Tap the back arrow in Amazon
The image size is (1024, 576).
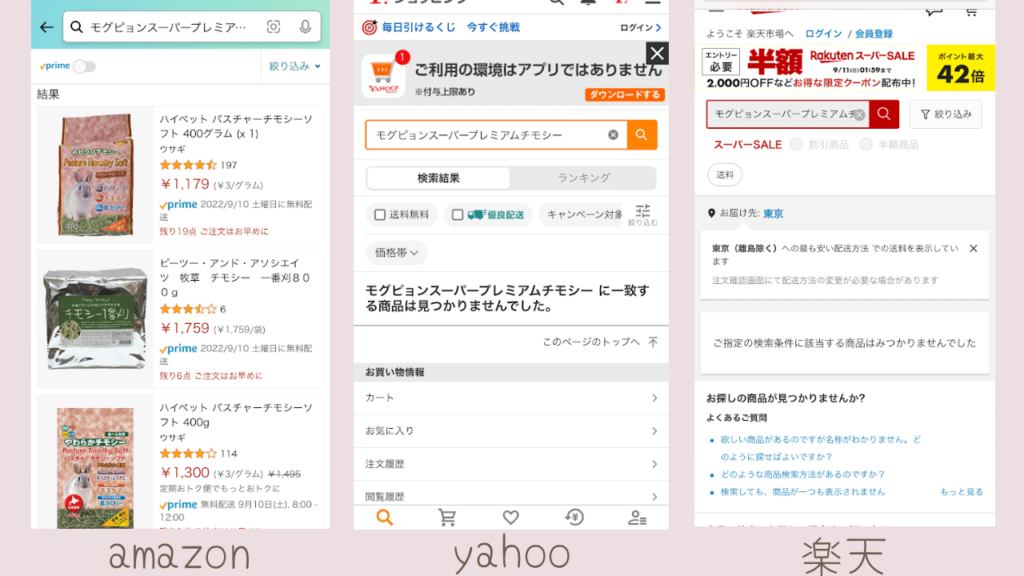point(46,27)
